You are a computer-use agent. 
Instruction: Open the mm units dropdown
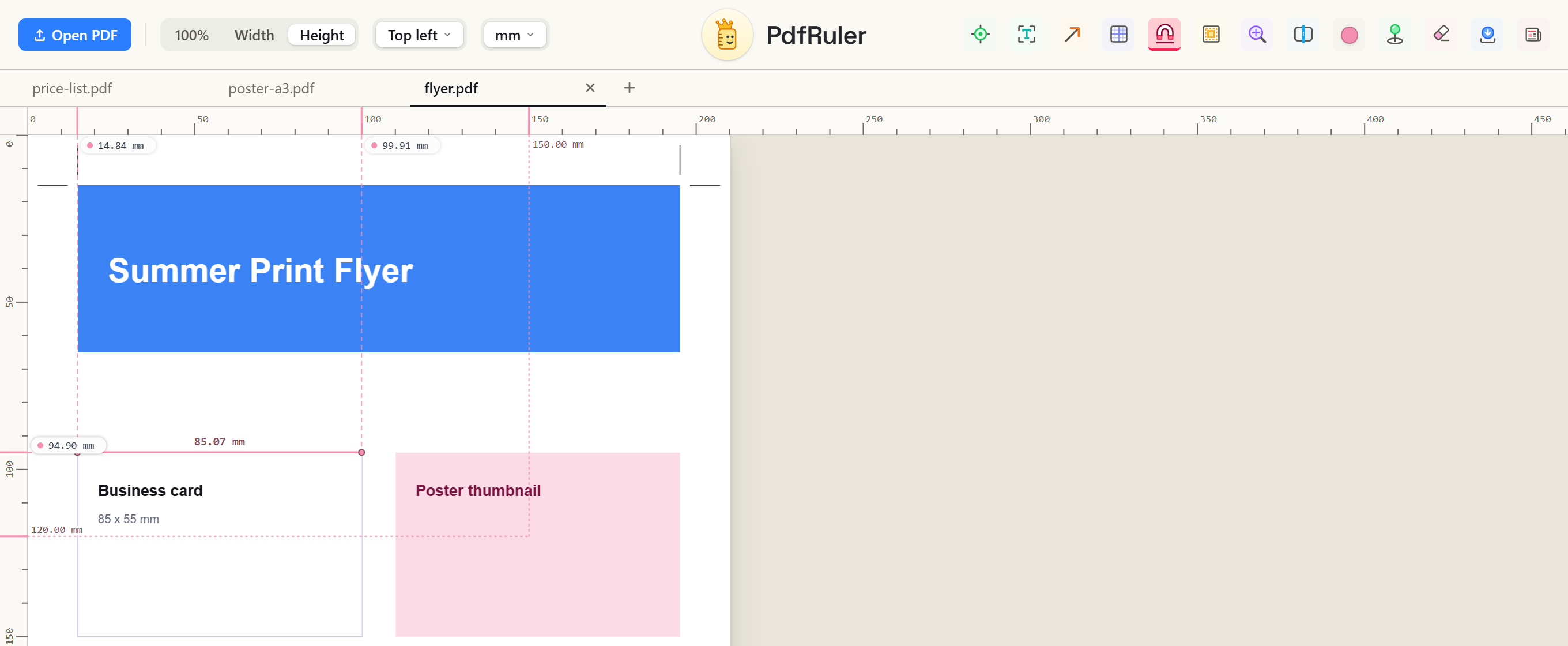514,35
